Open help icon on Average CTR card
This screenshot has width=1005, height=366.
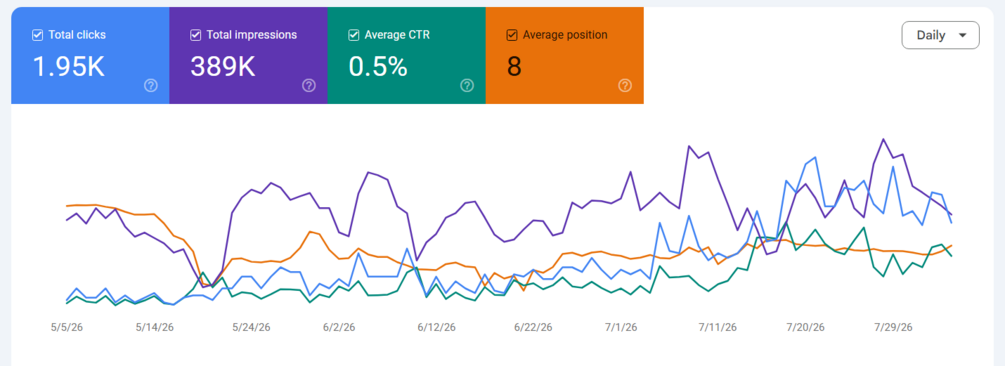[x=467, y=85]
